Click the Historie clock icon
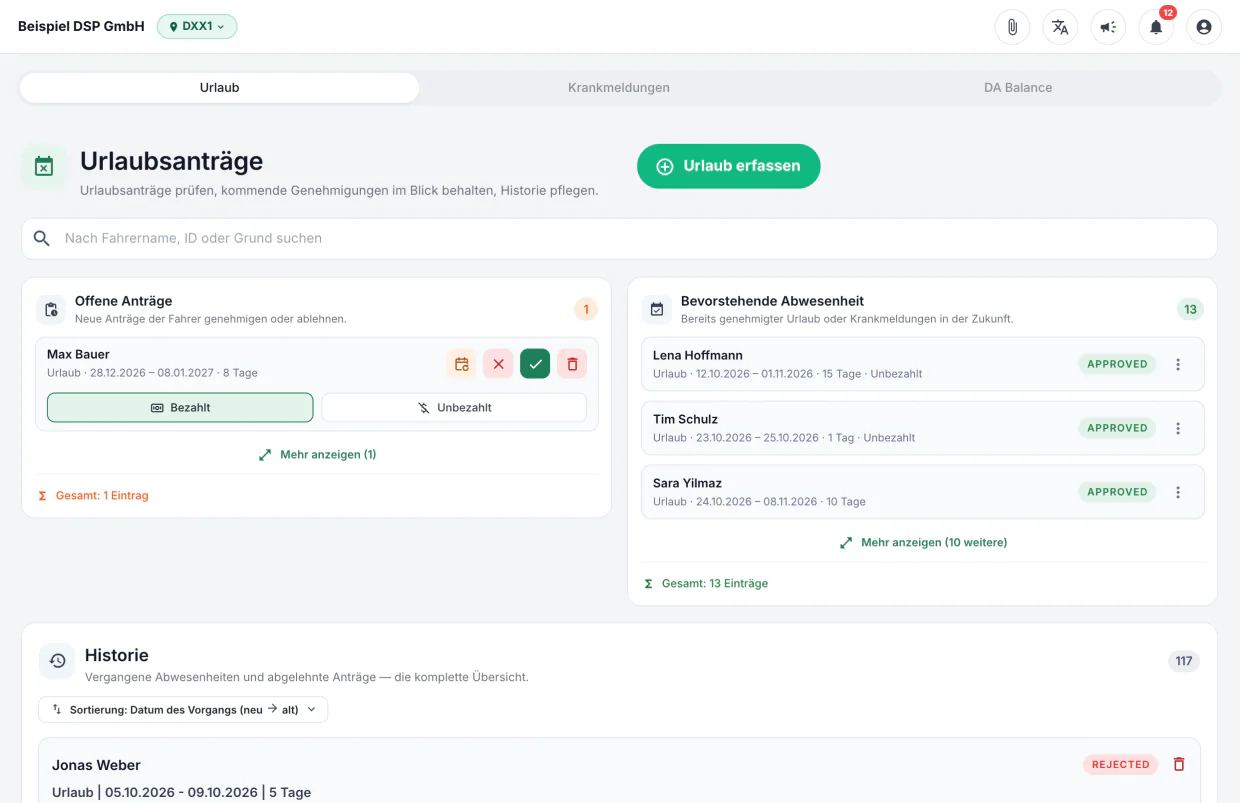The image size is (1240, 803). click(x=57, y=661)
